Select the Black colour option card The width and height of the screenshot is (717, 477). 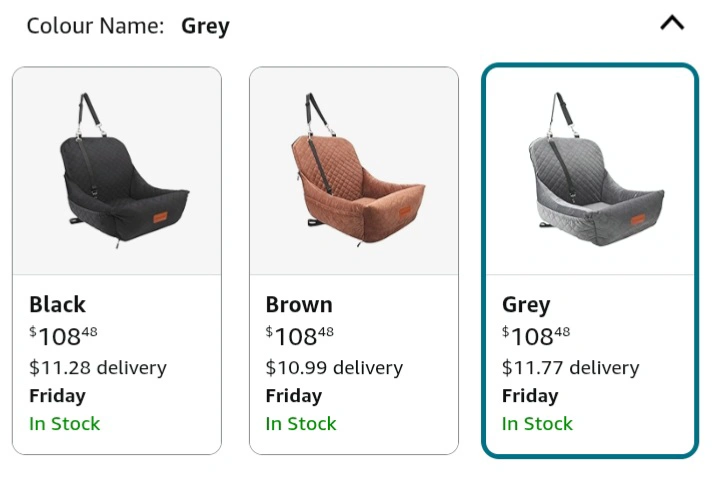(117, 260)
